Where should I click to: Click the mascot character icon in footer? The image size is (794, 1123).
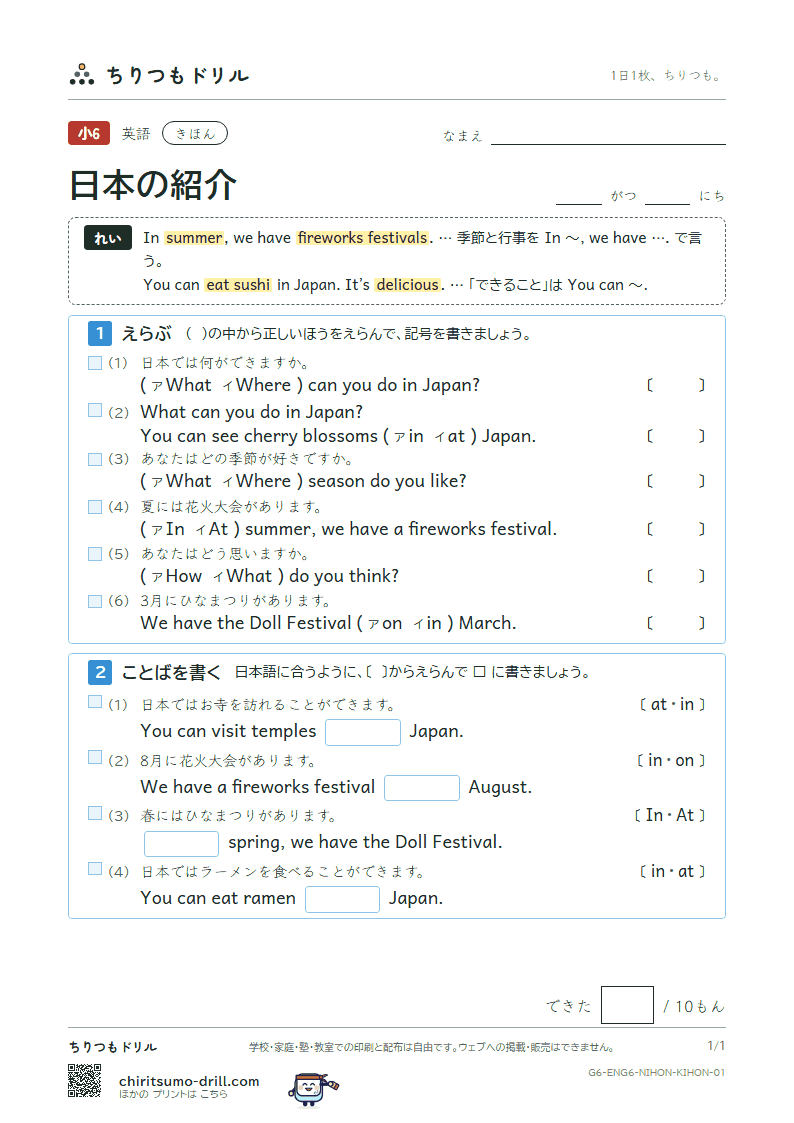coord(312,1089)
